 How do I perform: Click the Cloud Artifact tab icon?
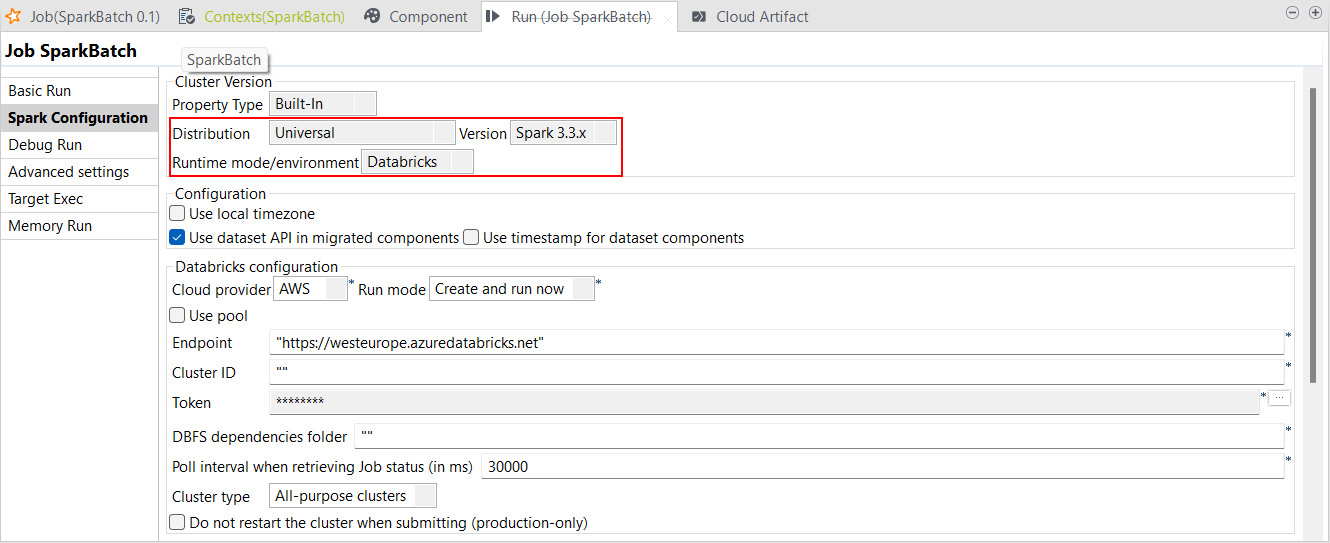point(699,17)
